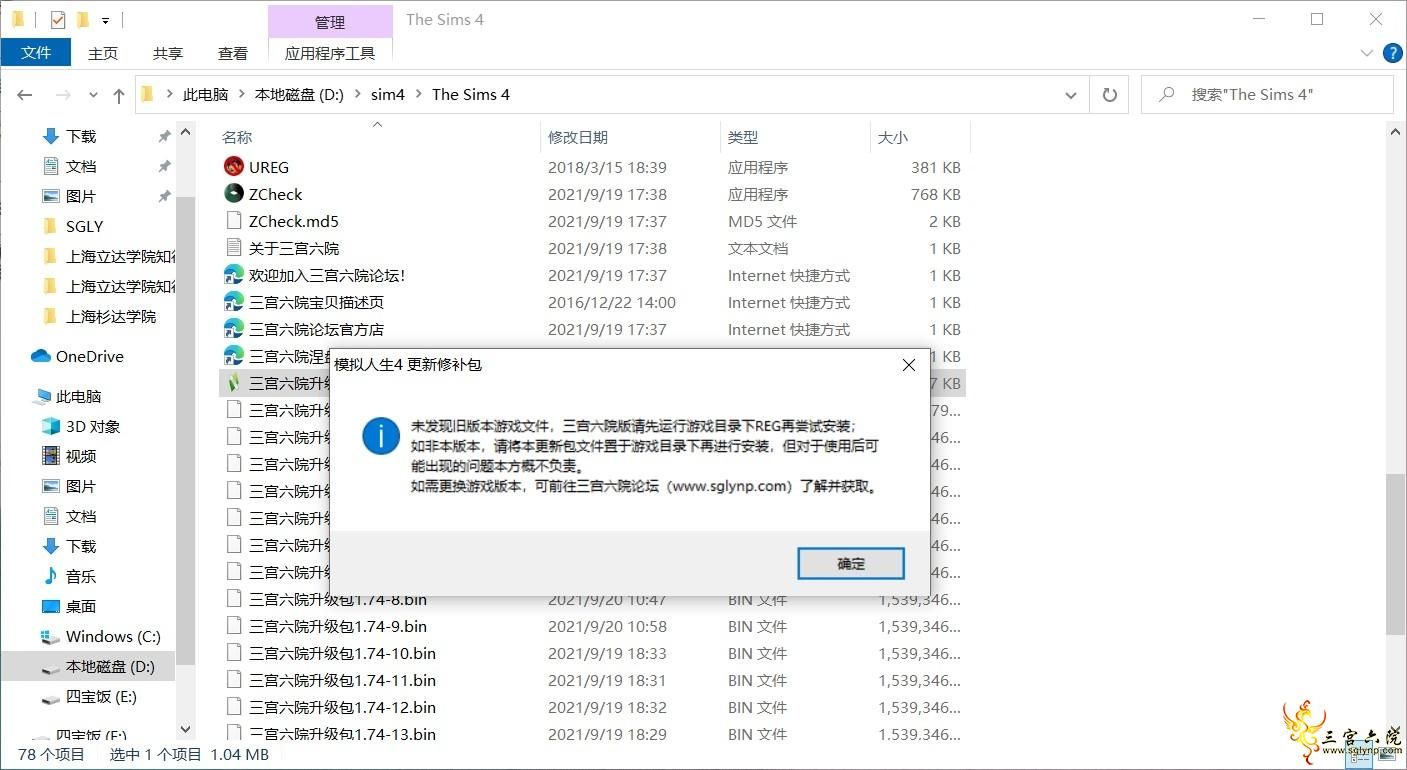Screen dimensions: 1407x770
Task: Select file 三宫六院升级包1.74-8.bin
Action: click(x=337, y=599)
